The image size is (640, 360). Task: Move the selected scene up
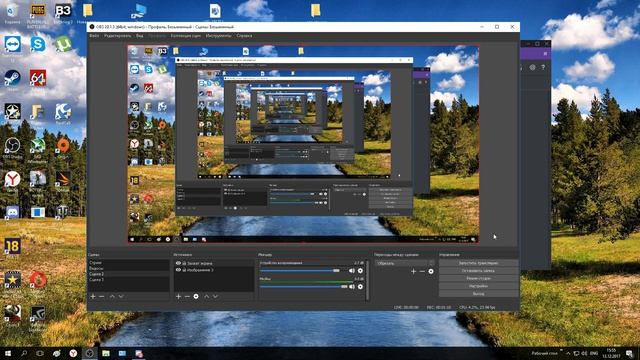(112, 296)
